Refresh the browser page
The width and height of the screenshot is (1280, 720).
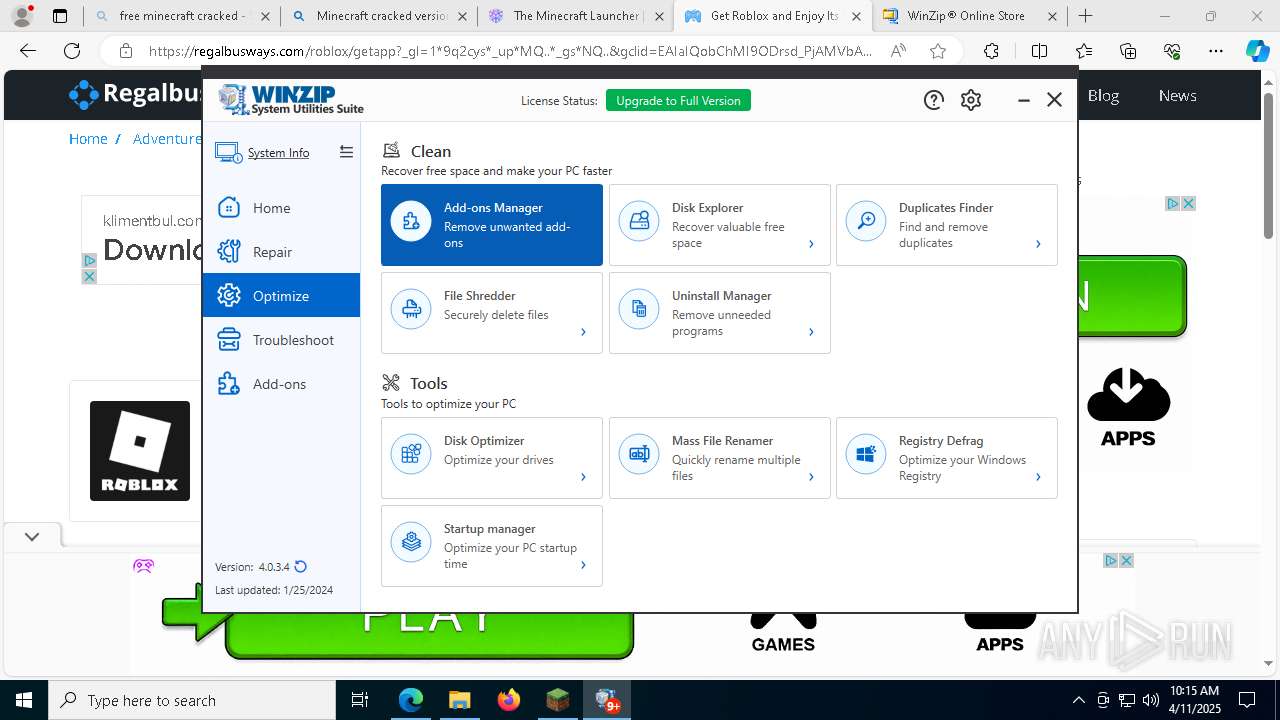[72, 51]
